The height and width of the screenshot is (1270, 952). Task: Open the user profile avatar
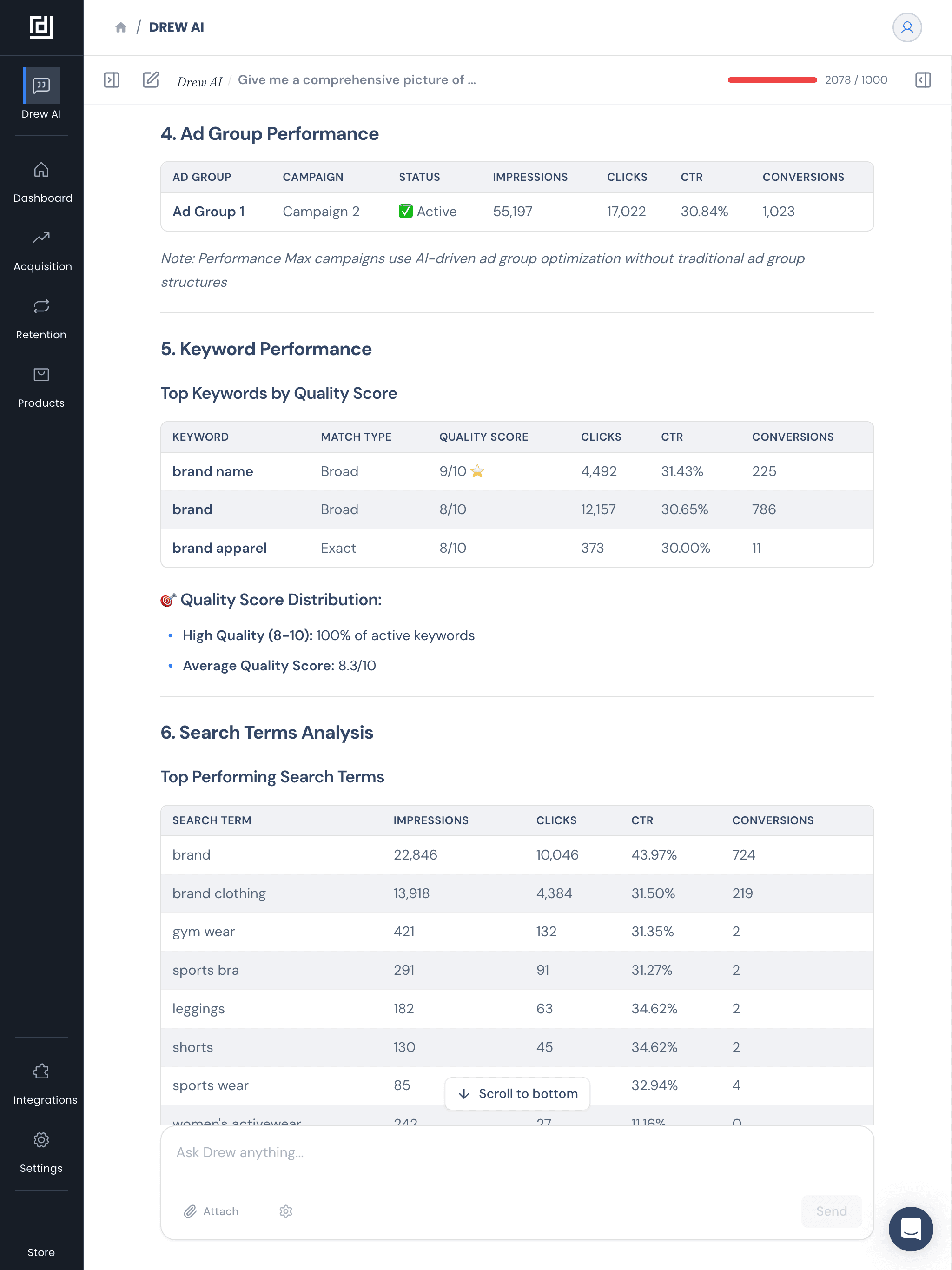click(x=906, y=27)
